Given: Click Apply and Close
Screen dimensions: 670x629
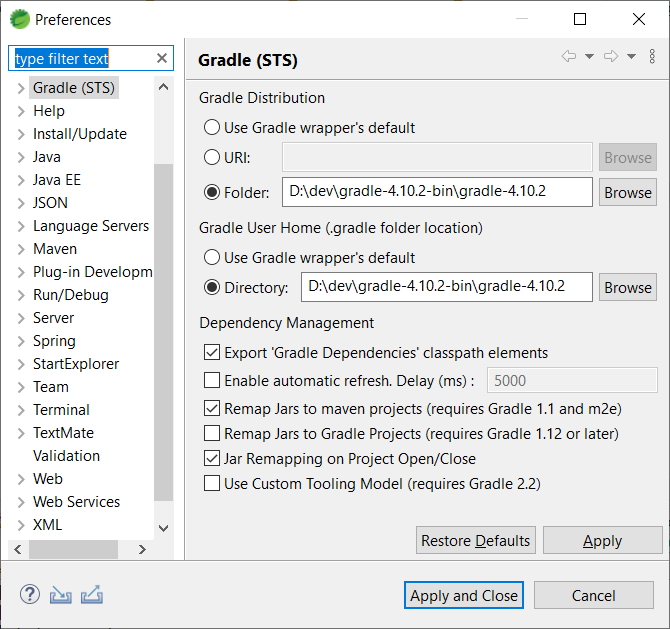Looking at the screenshot, I should tap(464, 595).
